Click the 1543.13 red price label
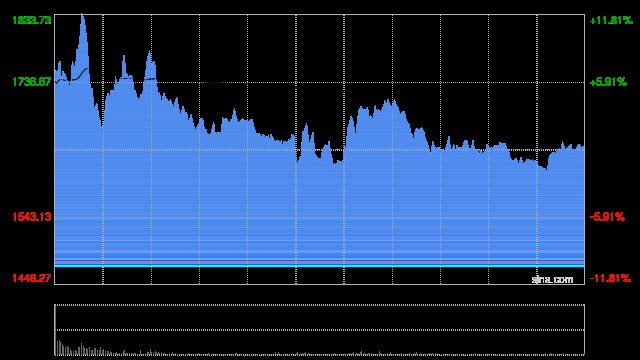 (32, 217)
